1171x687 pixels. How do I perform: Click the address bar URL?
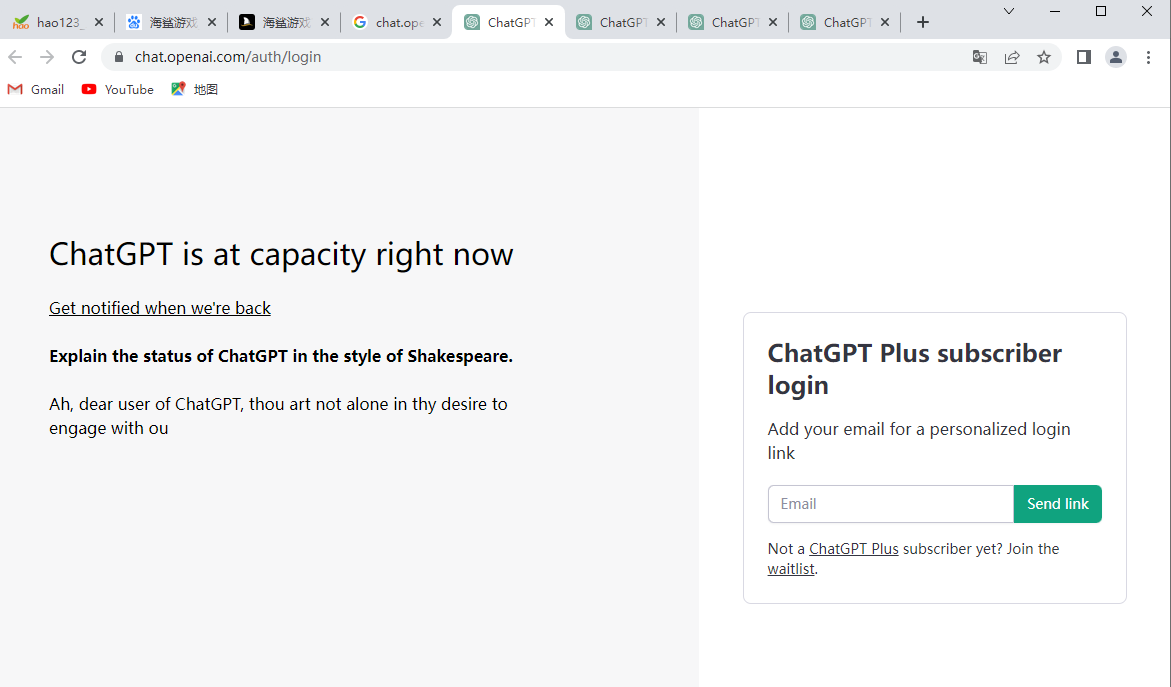coord(228,57)
